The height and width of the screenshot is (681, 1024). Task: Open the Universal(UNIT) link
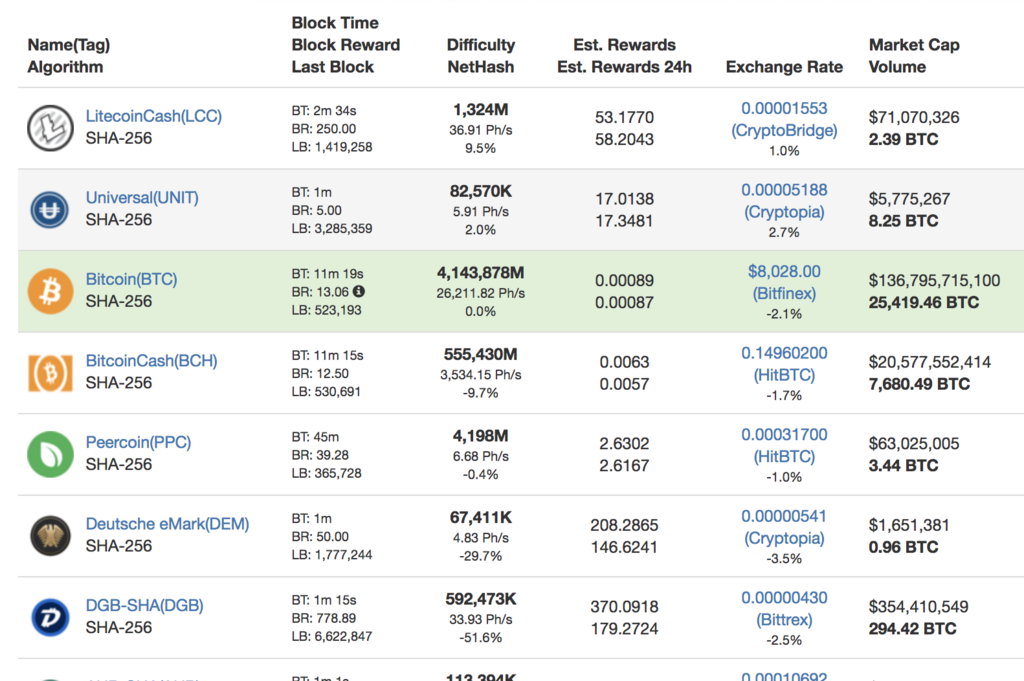(x=142, y=198)
